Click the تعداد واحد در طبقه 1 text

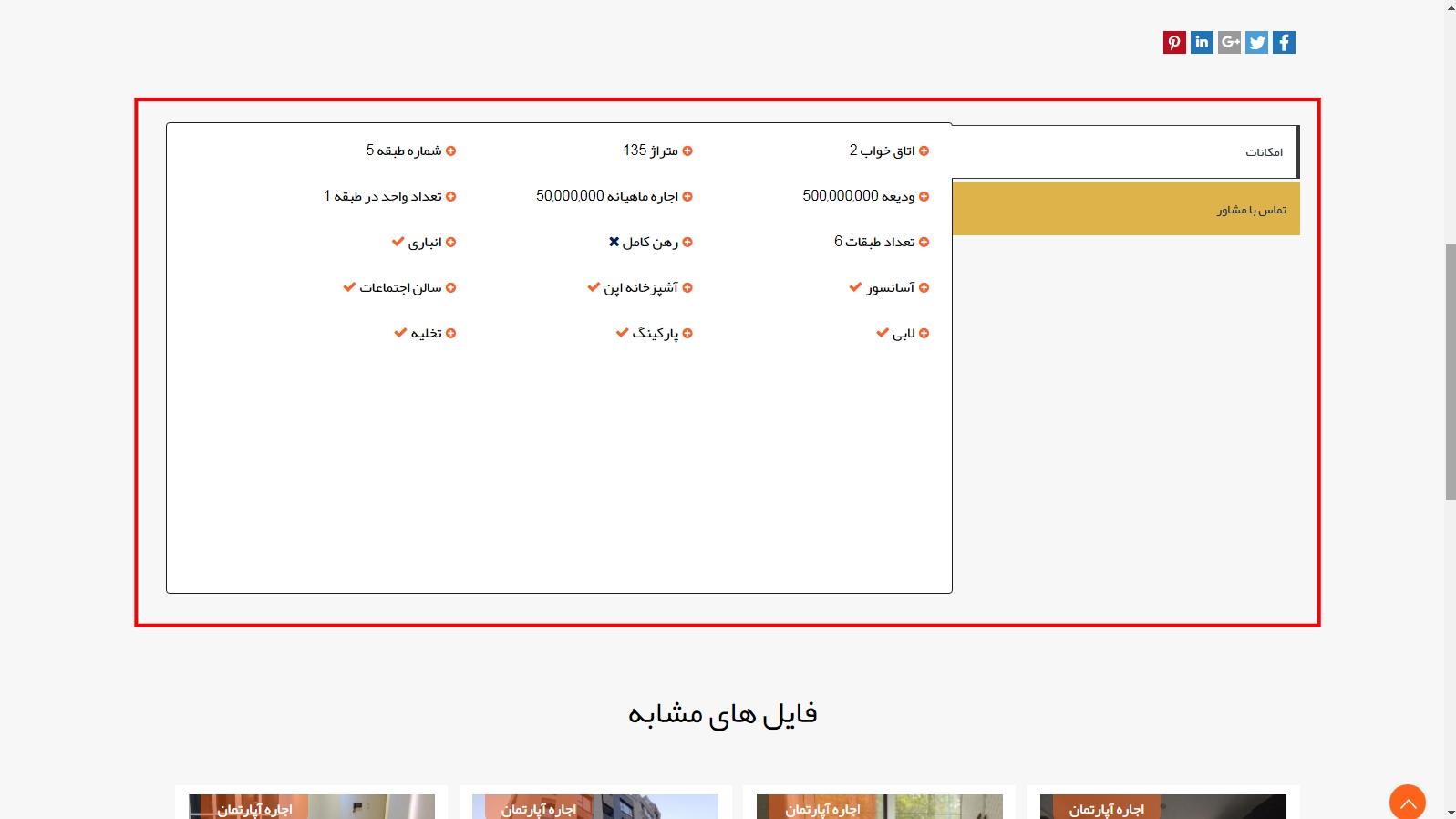point(383,196)
